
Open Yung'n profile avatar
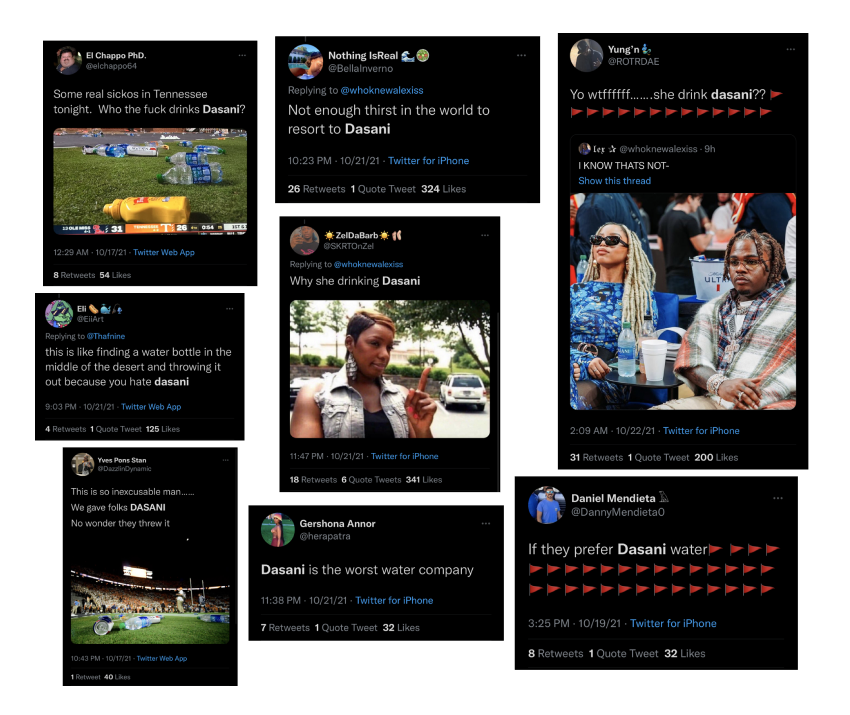[x=586, y=55]
